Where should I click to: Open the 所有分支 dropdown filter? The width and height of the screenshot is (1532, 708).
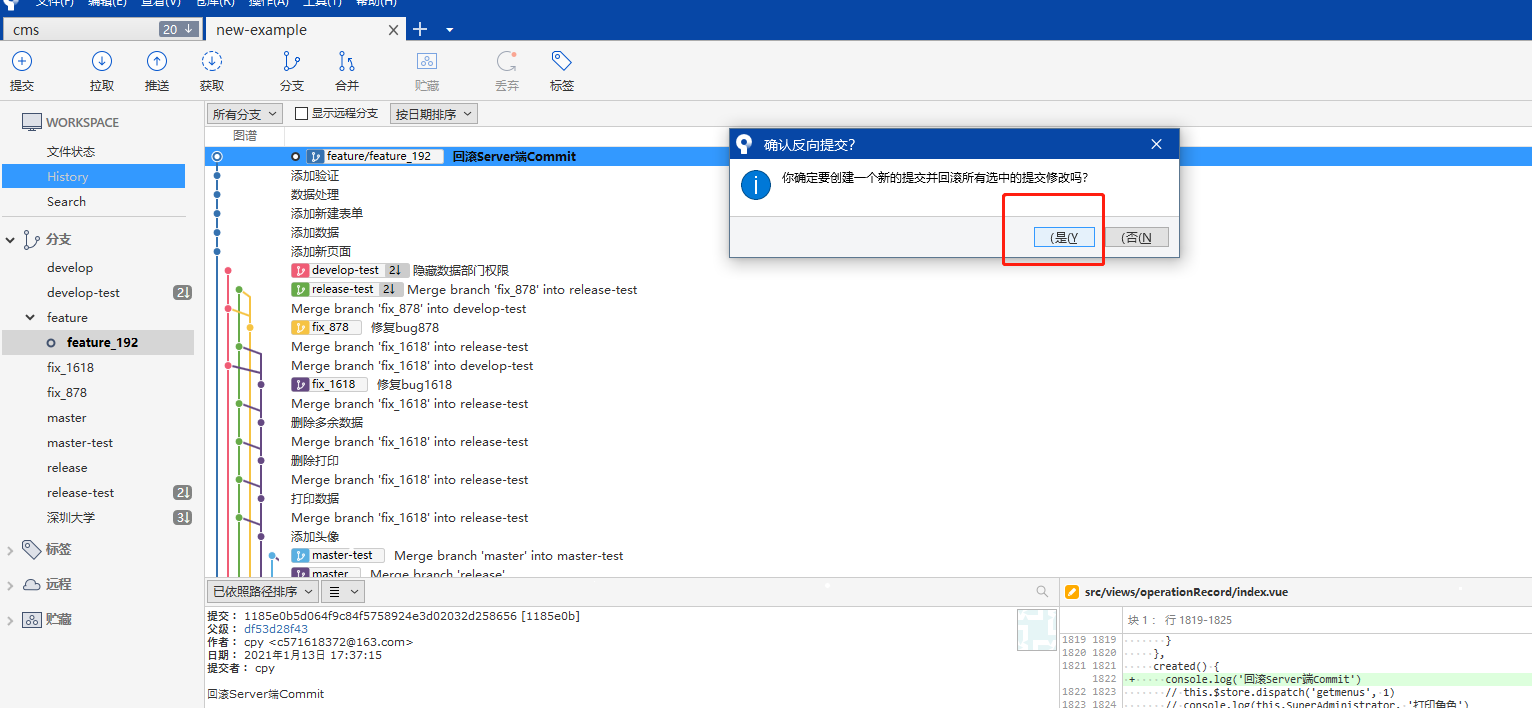pyautogui.click(x=244, y=114)
